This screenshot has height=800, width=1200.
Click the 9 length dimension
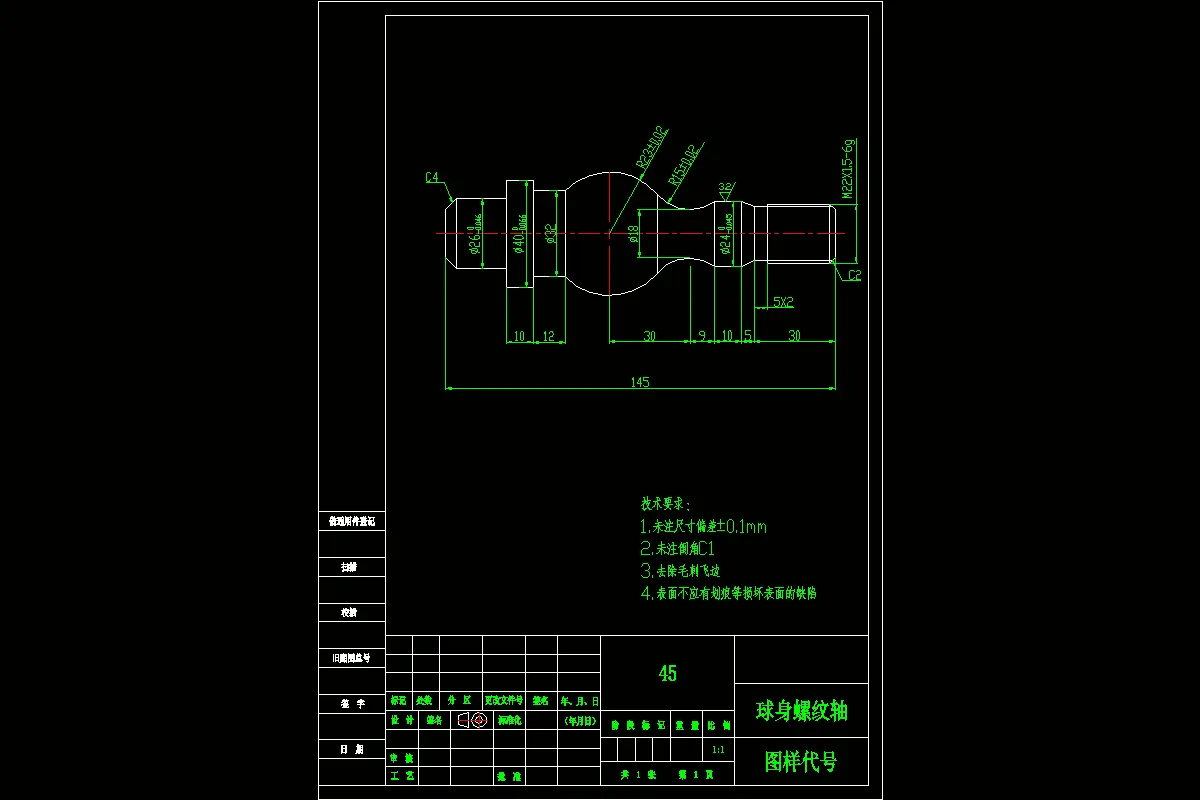point(702,336)
